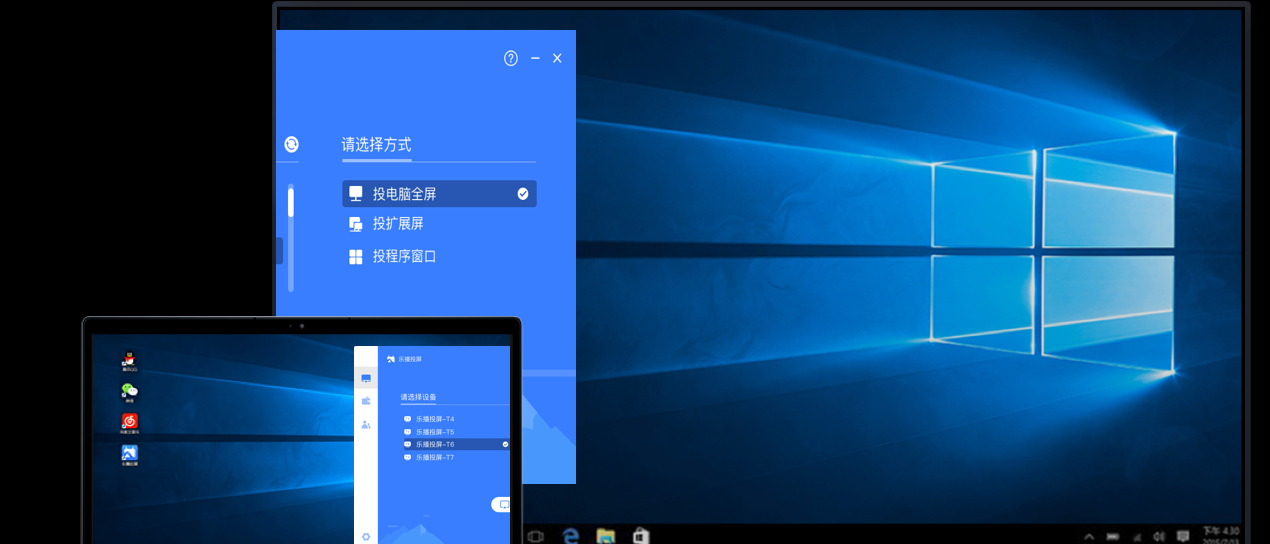The height and width of the screenshot is (544, 1270).
Task: Close the large screen-casting panel
Action: [x=557, y=58]
